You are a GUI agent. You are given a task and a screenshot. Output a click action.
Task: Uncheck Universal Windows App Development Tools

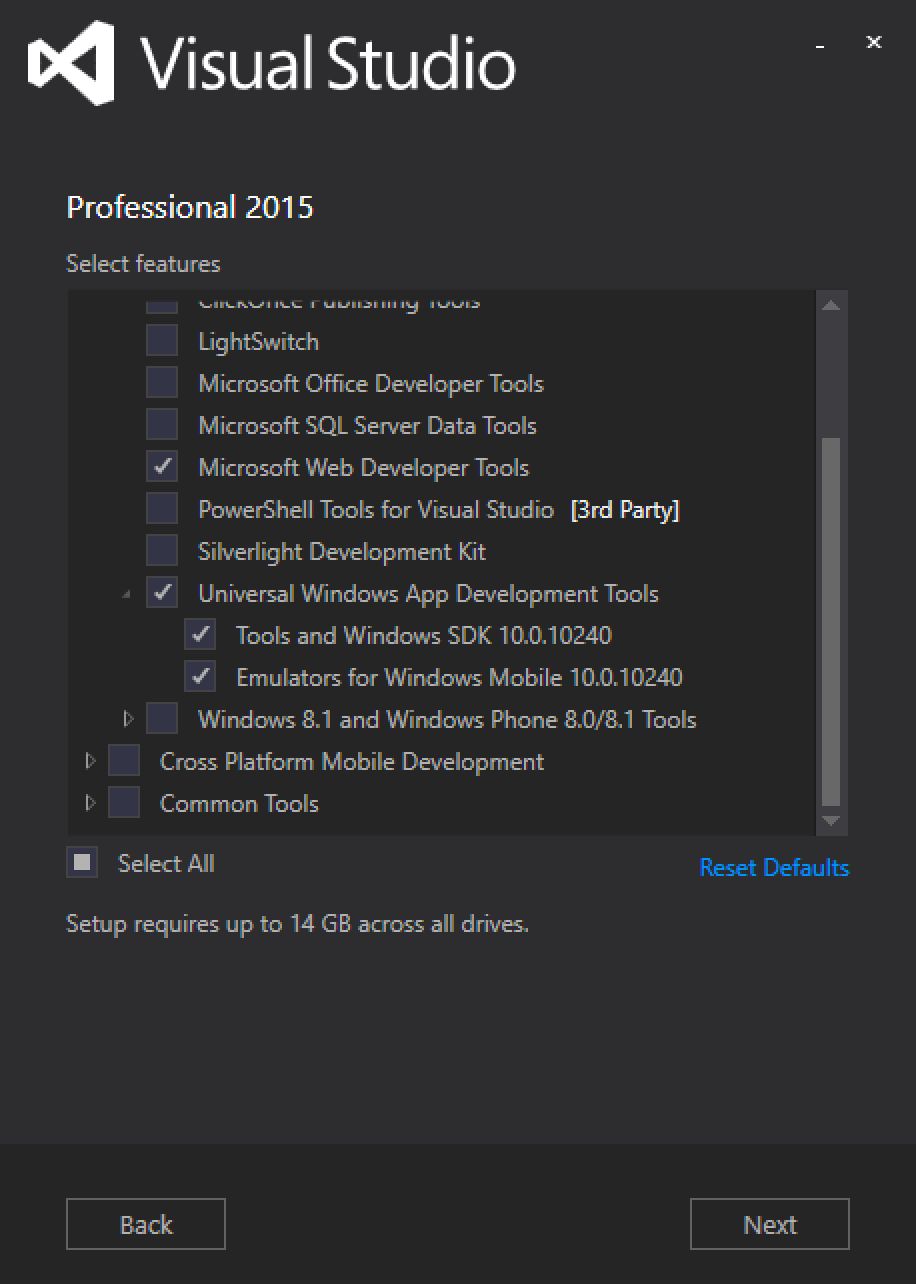point(161,592)
